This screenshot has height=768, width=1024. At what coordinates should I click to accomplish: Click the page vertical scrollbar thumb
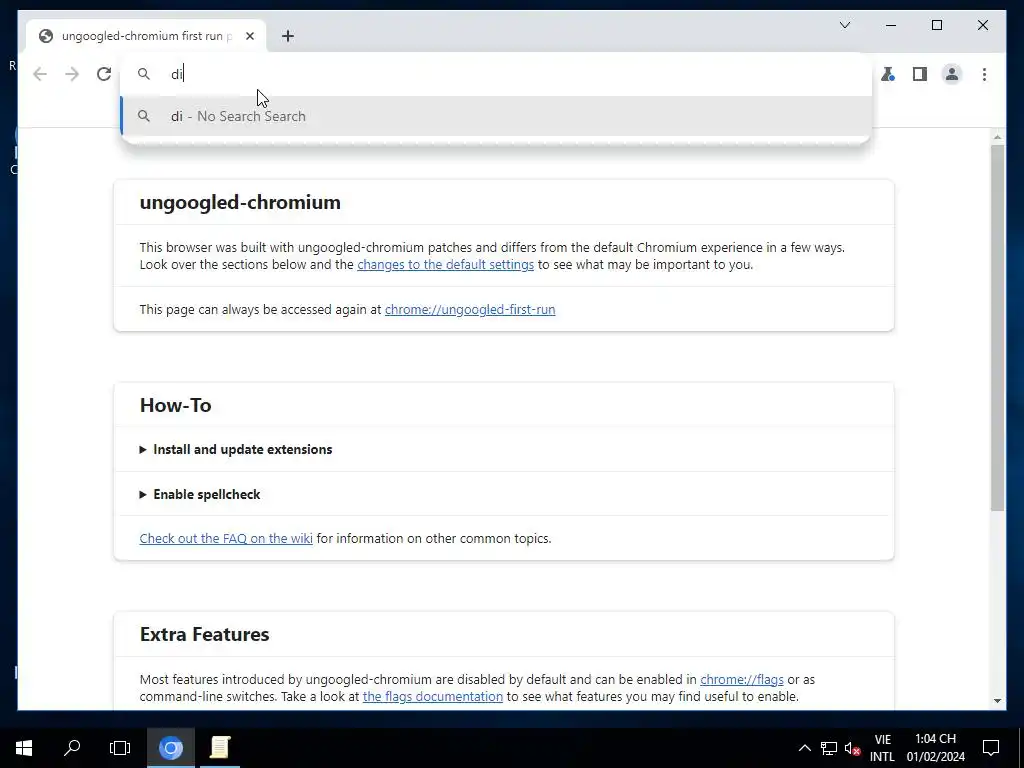pyautogui.click(x=997, y=328)
